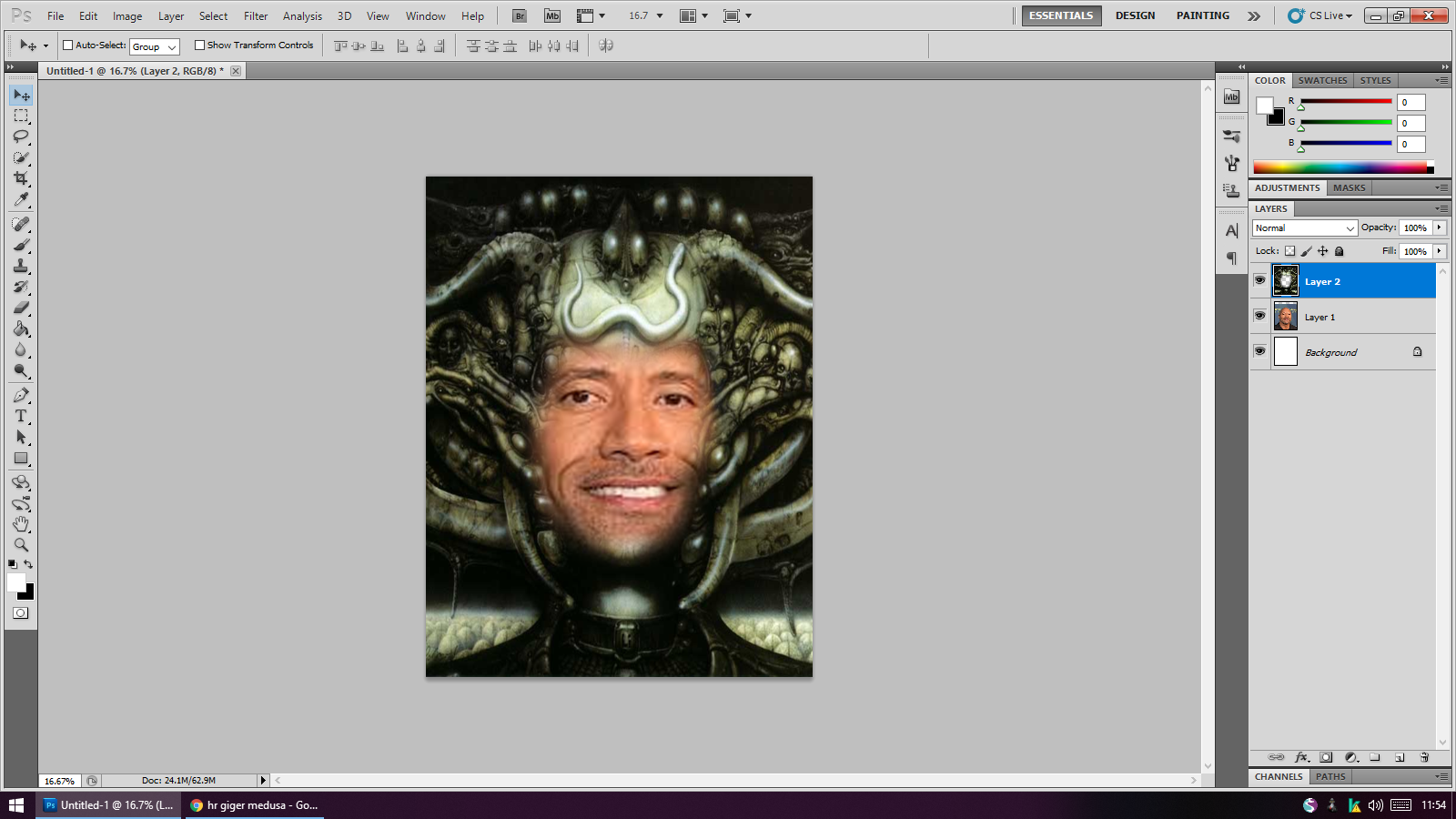Create a new layer
Image resolution: width=1456 pixels, height=819 pixels.
click(1400, 757)
